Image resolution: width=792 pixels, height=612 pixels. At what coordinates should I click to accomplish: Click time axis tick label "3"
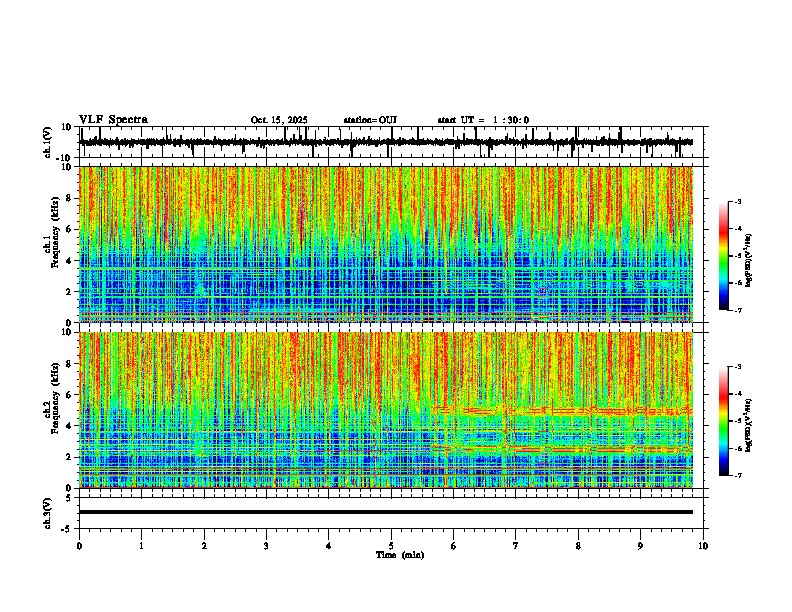[266, 546]
